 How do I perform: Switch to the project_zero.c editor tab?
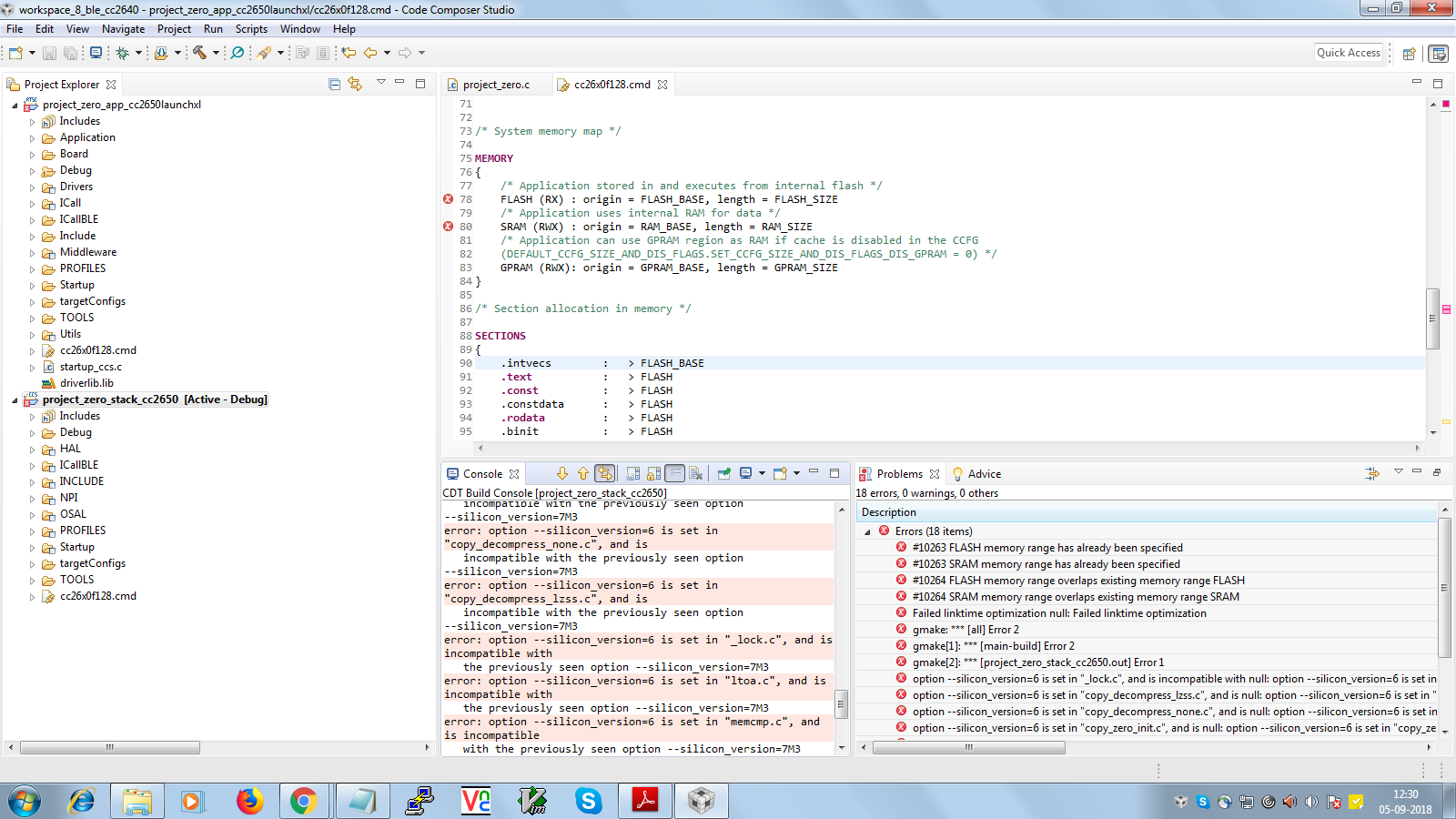pyautogui.click(x=495, y=85)
